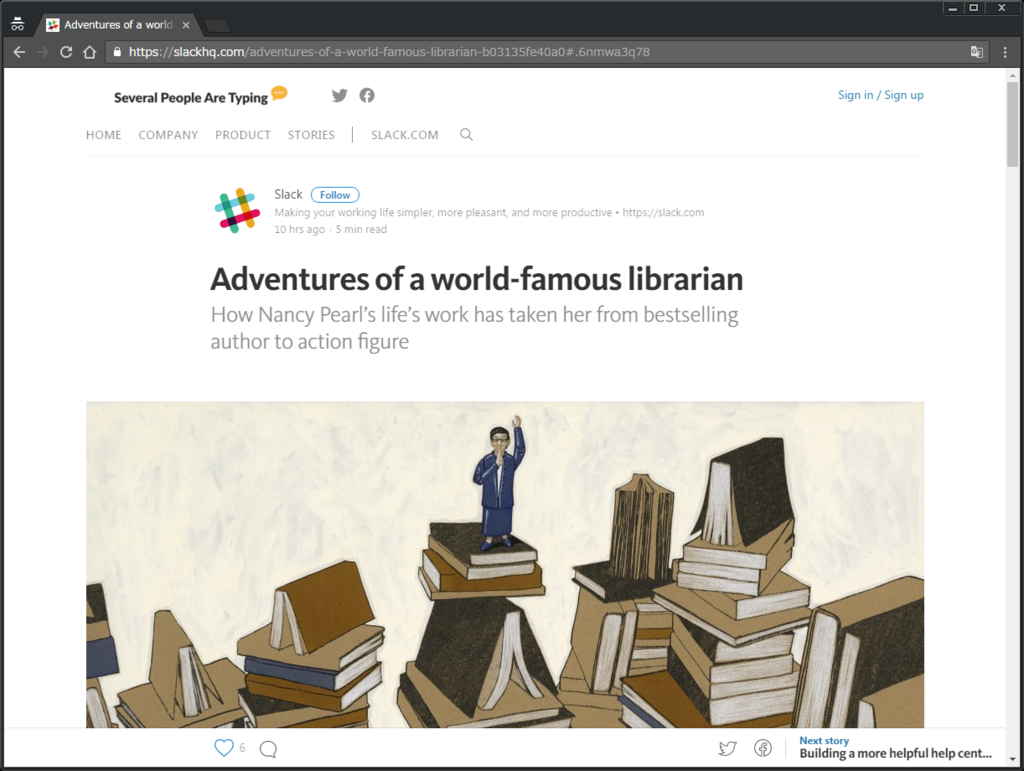Viewport: 1024px width, 771px height.
Task: Click the Twitter icon in the site header
Action: pyautogui.click(x=340, y=95)
